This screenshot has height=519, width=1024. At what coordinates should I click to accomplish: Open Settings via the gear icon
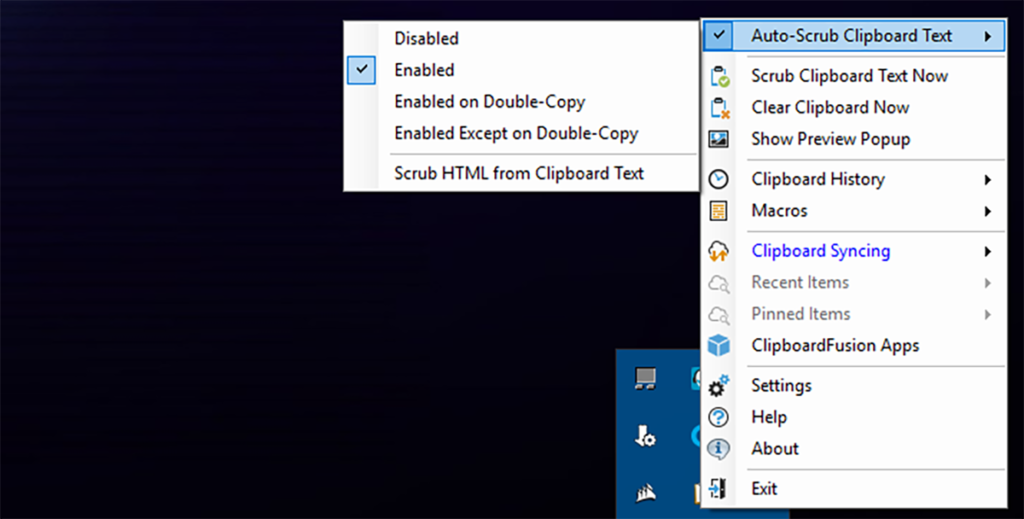pyautogui.click(x=718, y=385)
